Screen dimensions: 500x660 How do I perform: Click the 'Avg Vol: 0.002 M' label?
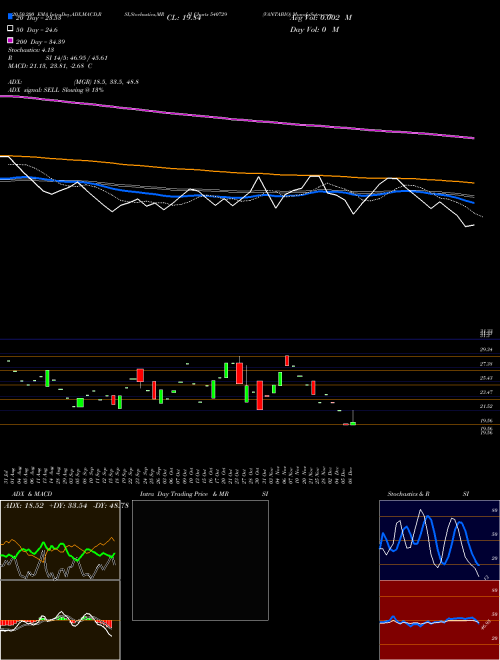[x=321, y=18]
